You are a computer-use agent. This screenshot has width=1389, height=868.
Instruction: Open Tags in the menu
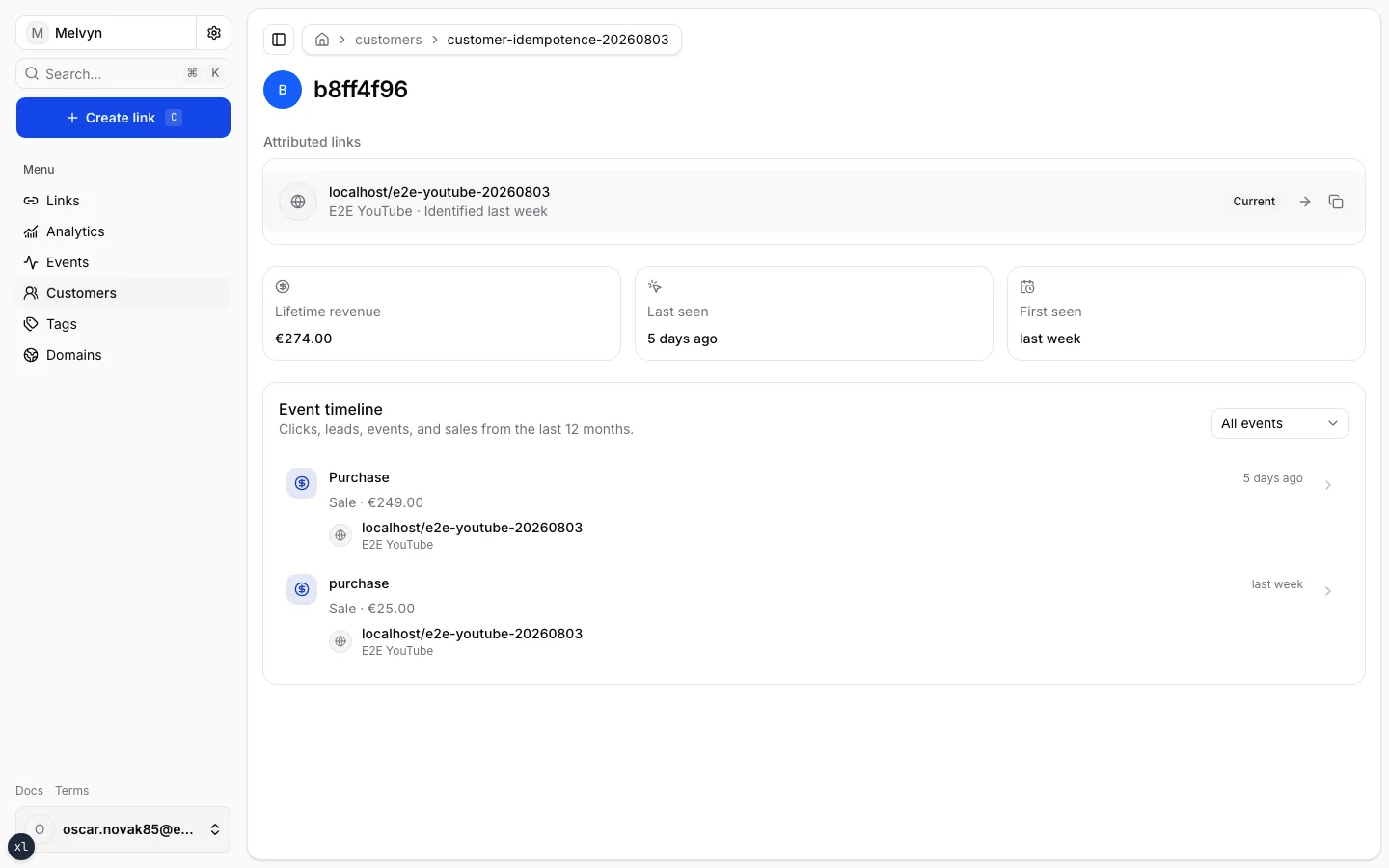coord(123,324)
